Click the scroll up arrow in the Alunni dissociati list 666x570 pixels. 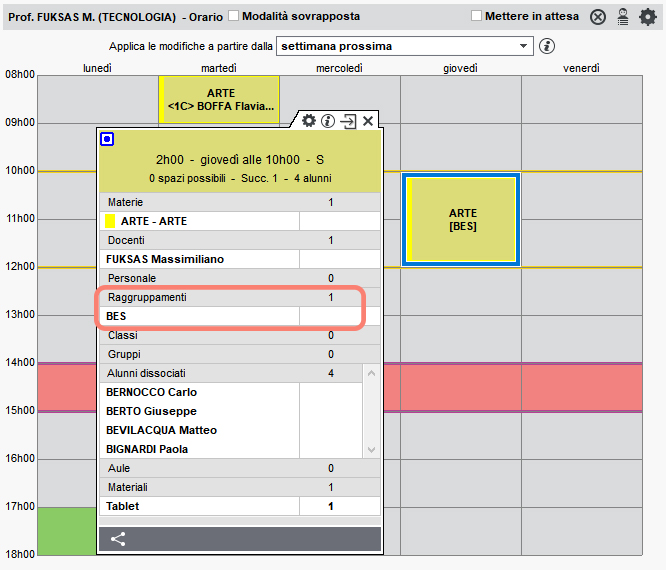pos(371,373)
